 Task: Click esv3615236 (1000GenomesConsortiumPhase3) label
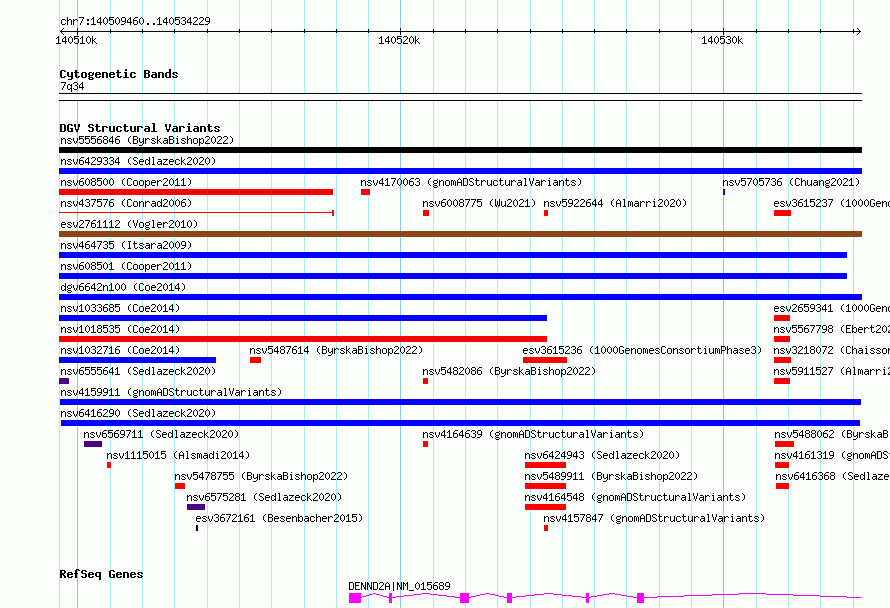[x=642, y=350]
